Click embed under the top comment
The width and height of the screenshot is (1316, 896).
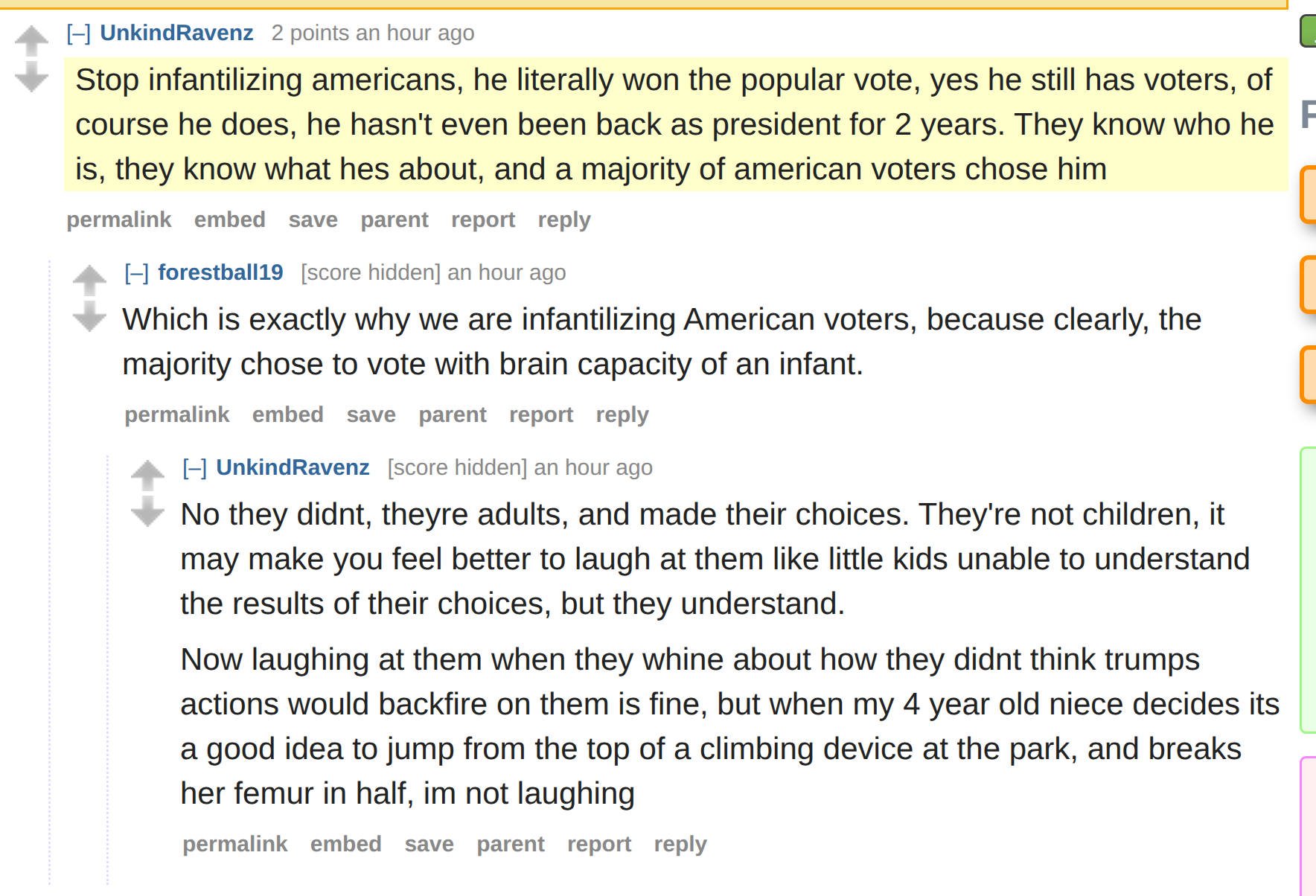point(230,220)
